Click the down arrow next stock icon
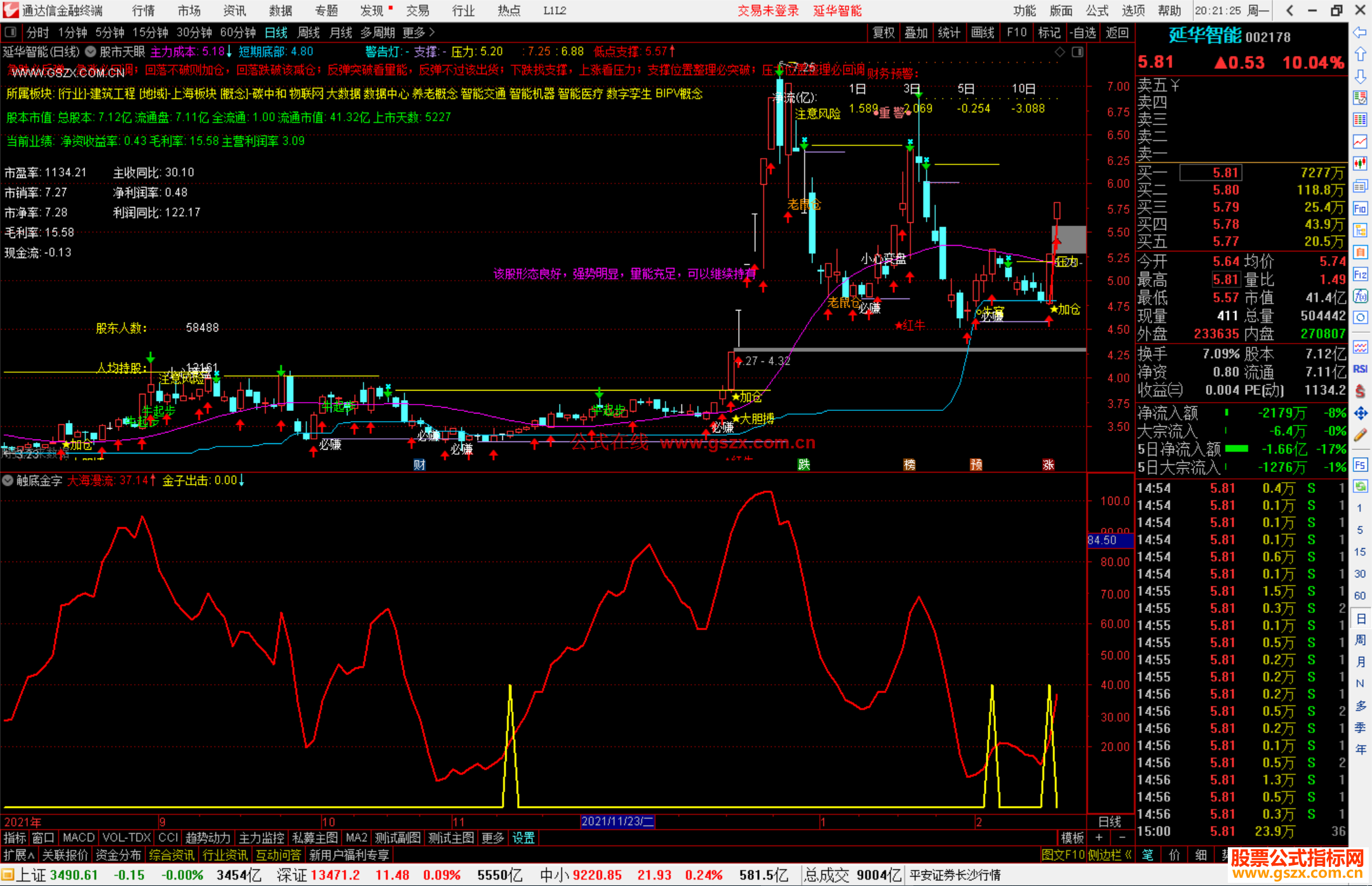 [1360, 77]
